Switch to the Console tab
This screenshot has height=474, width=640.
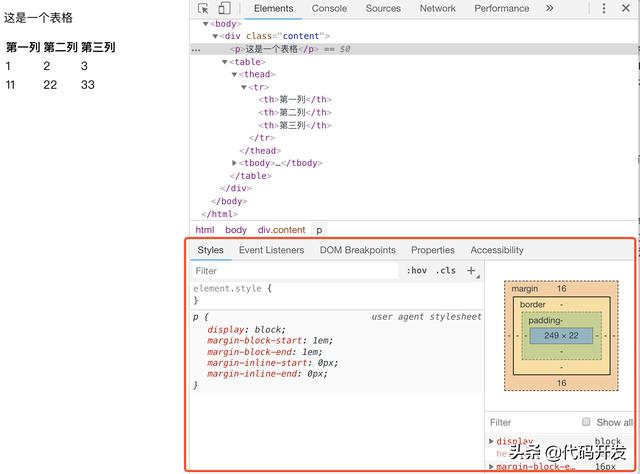pos(329,9)
